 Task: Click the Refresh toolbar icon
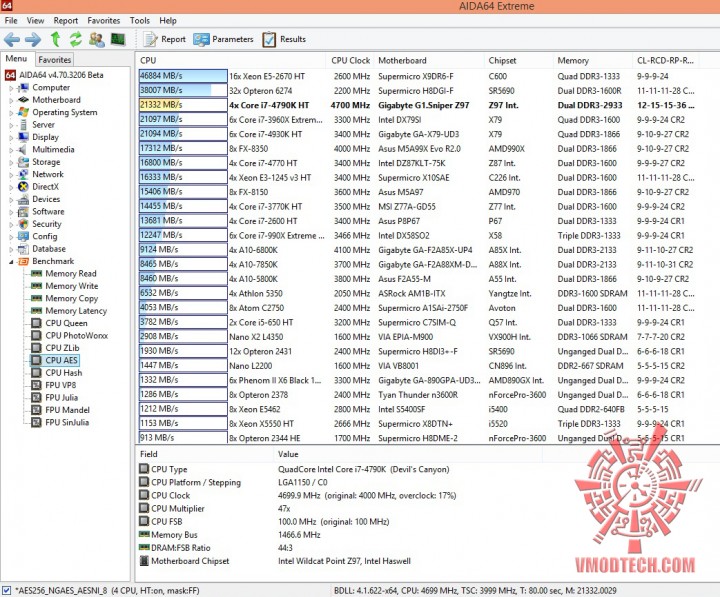point(76,39)
